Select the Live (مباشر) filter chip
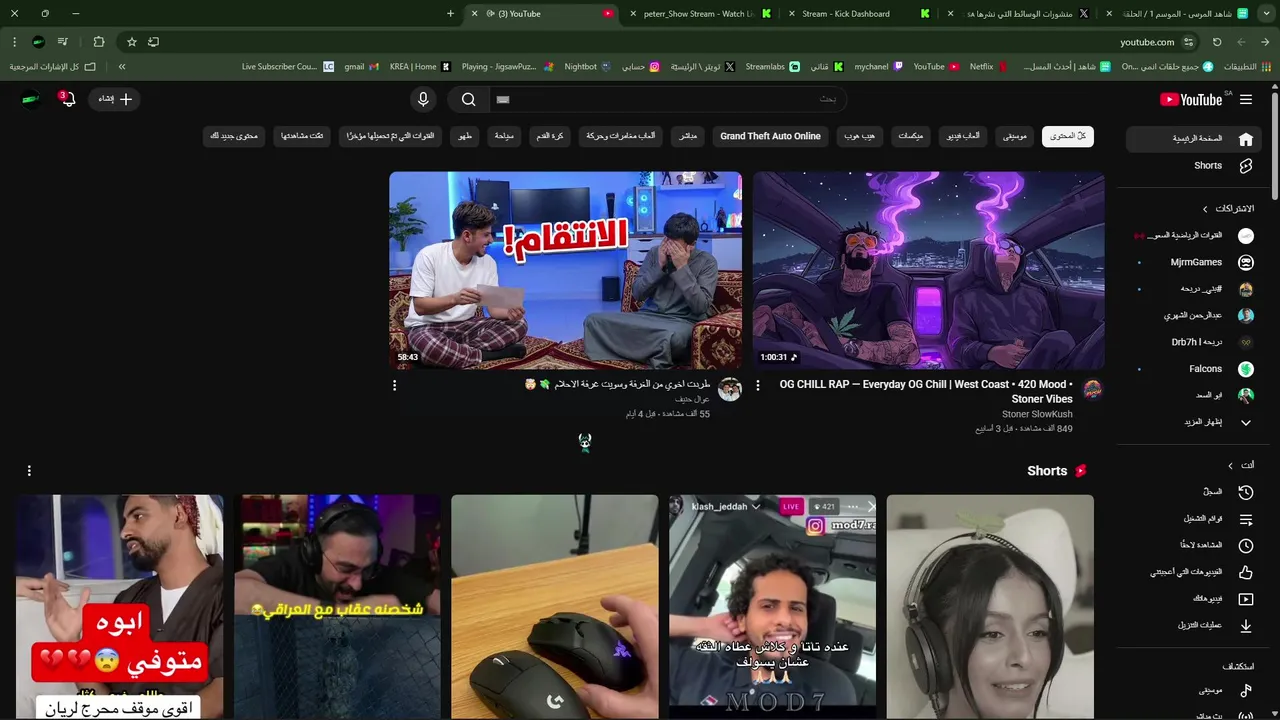Viewport: 1280px width, 720px height. pyautogui.click(x=688, y=136)
